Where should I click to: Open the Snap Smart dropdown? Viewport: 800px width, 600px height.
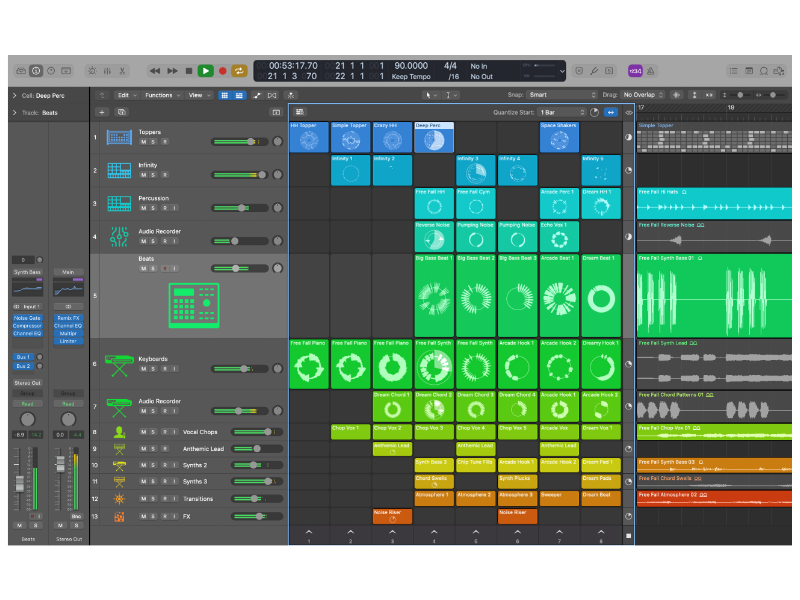tap(562, 95)
